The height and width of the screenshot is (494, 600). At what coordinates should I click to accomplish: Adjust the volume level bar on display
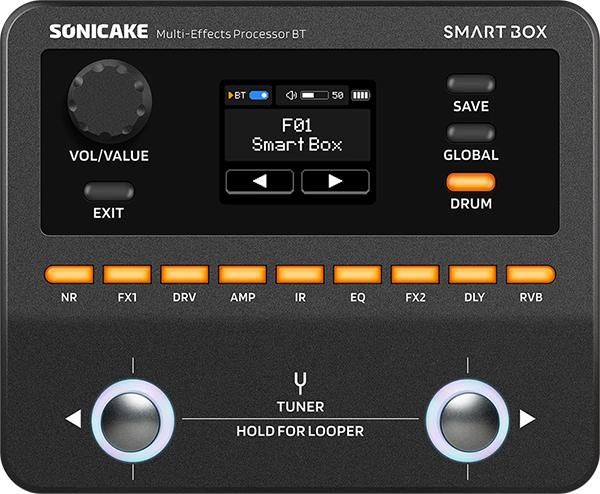[314, 95]
